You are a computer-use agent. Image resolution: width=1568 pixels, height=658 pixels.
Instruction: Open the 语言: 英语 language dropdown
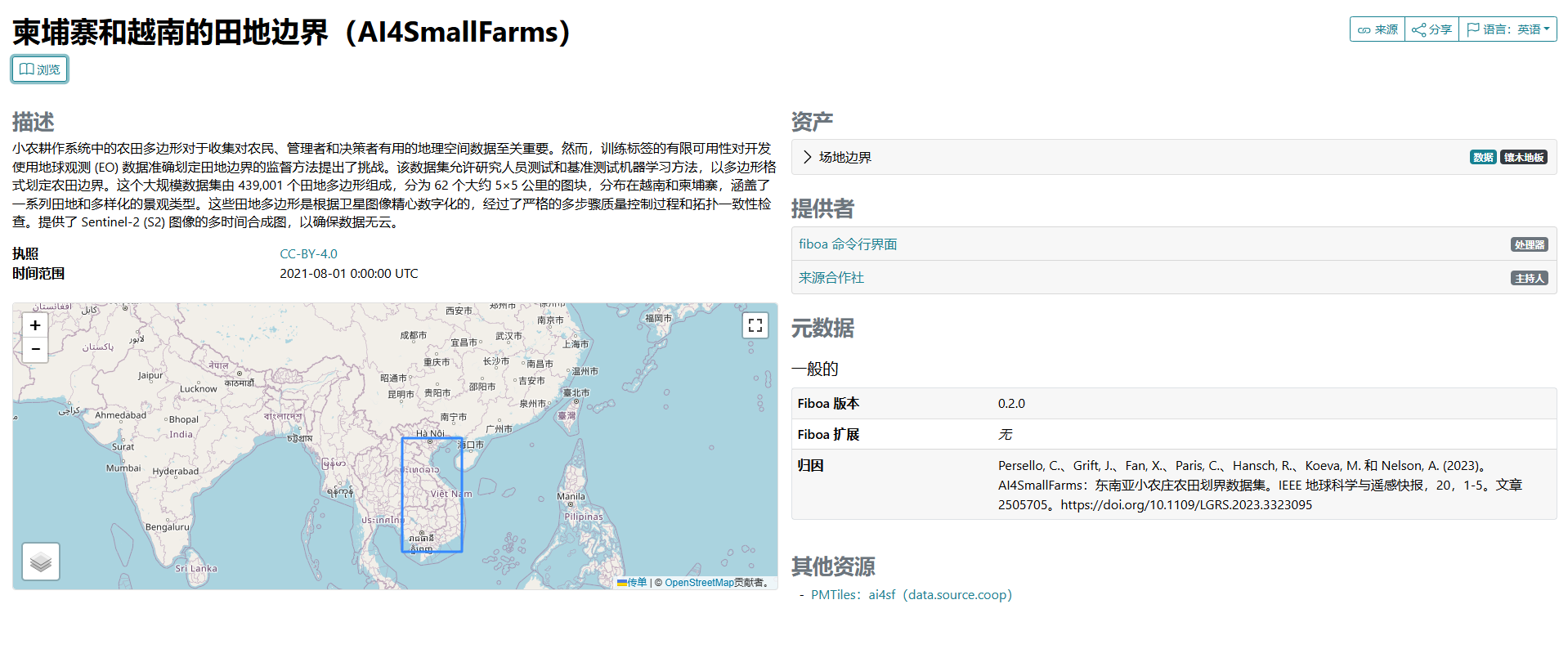click(x=1508, y=29)
